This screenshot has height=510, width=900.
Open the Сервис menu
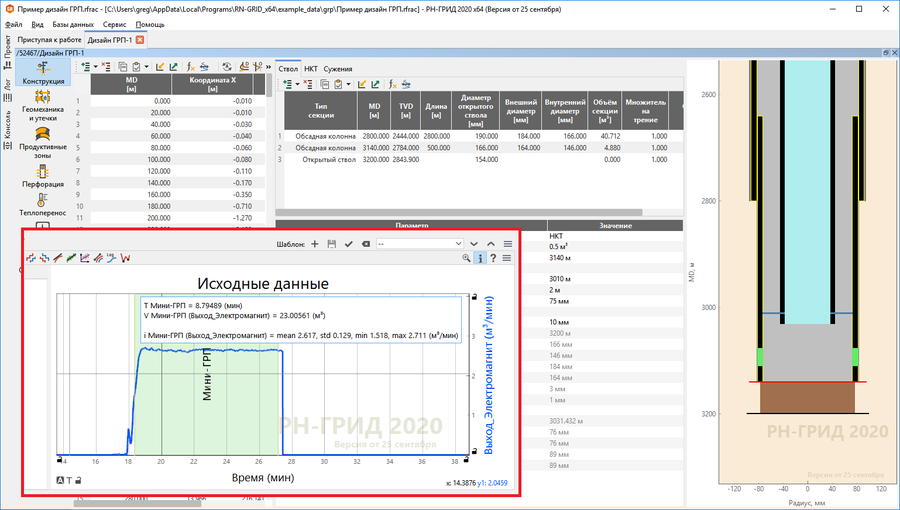115,25
